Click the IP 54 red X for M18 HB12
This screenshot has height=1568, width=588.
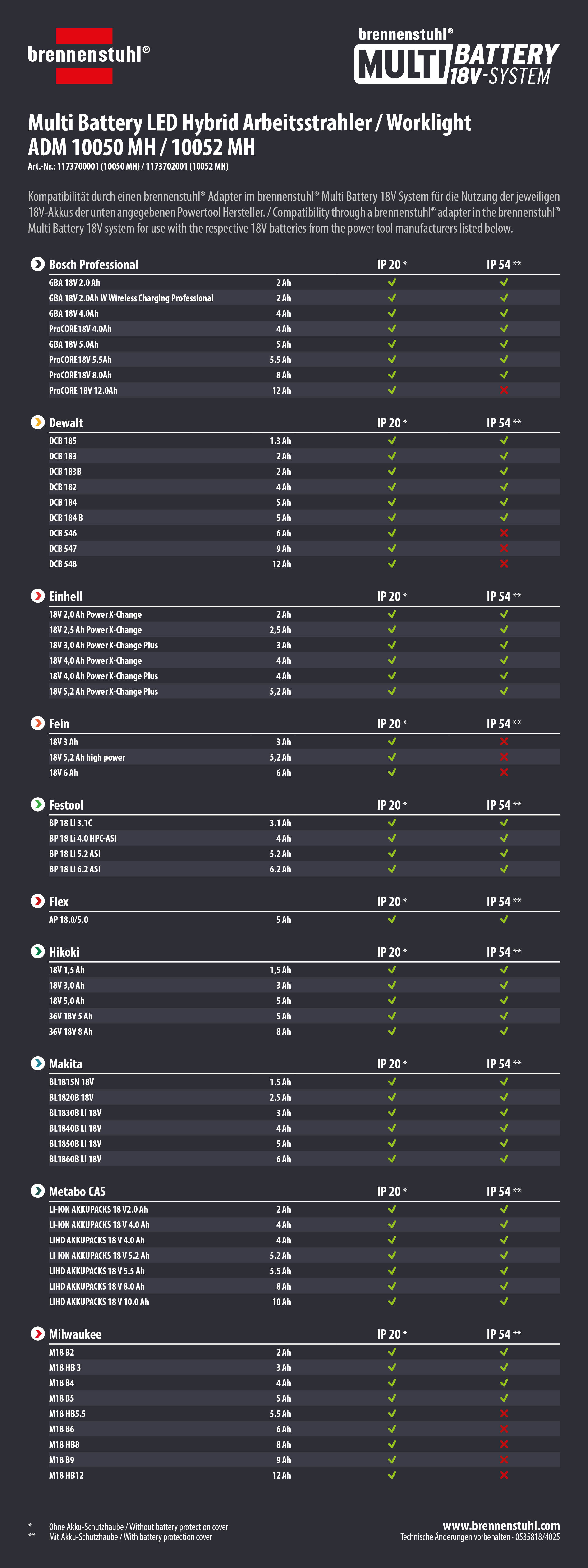(x=504, y=1475)
